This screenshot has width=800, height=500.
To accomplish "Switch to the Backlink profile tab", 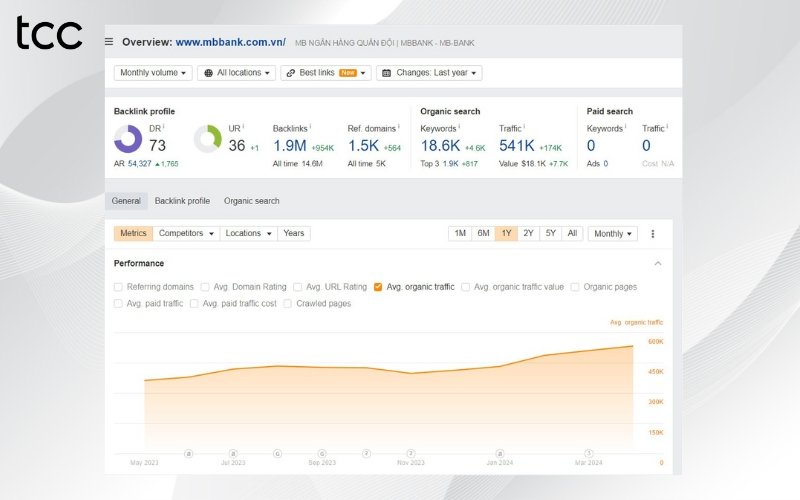I will click(x=182, y=201).
